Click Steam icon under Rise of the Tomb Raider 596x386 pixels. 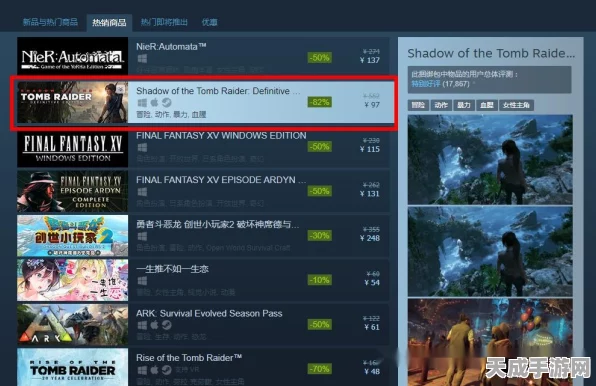[166, 370]
